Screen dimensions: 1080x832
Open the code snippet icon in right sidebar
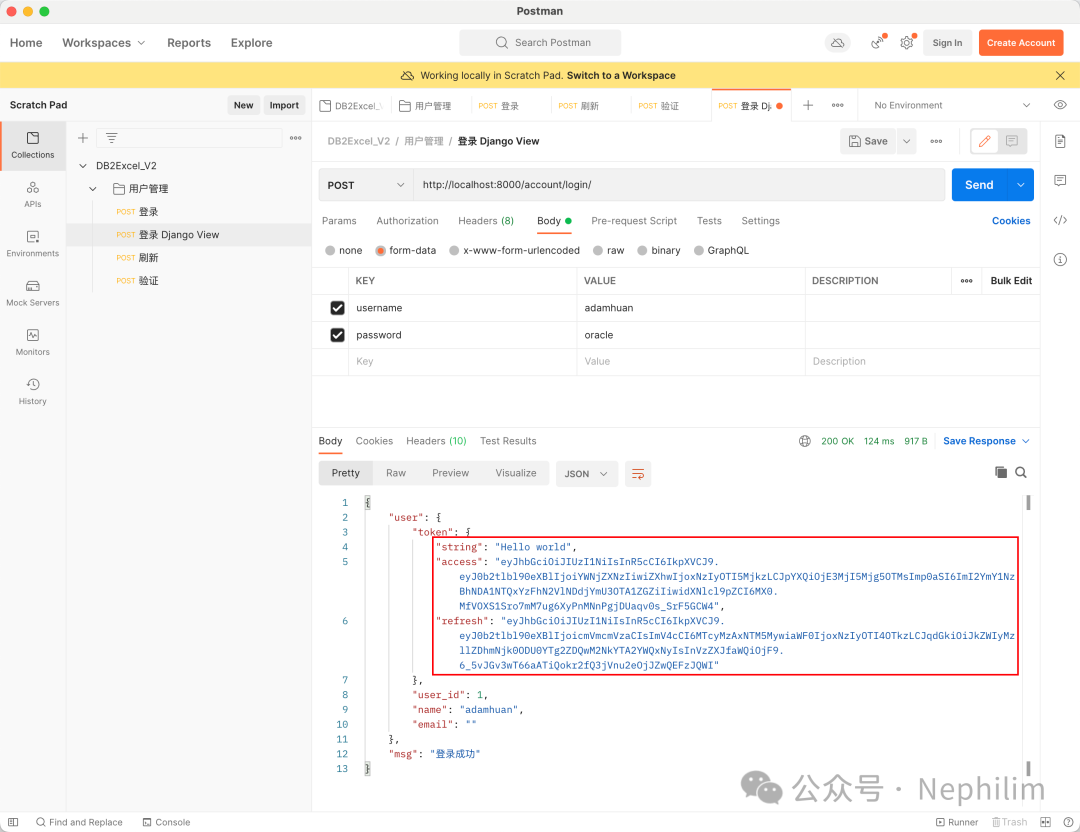pos(1060,220)
